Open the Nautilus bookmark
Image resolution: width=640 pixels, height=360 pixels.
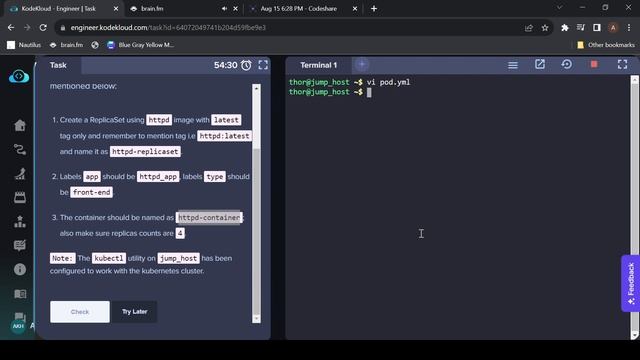(24, 45)
